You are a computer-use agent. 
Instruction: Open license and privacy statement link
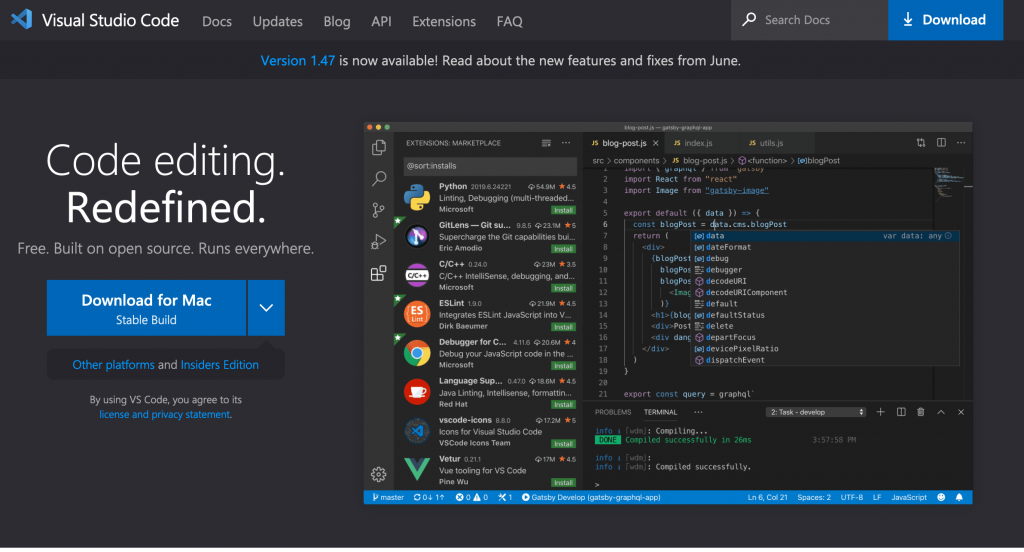[165, 414]
